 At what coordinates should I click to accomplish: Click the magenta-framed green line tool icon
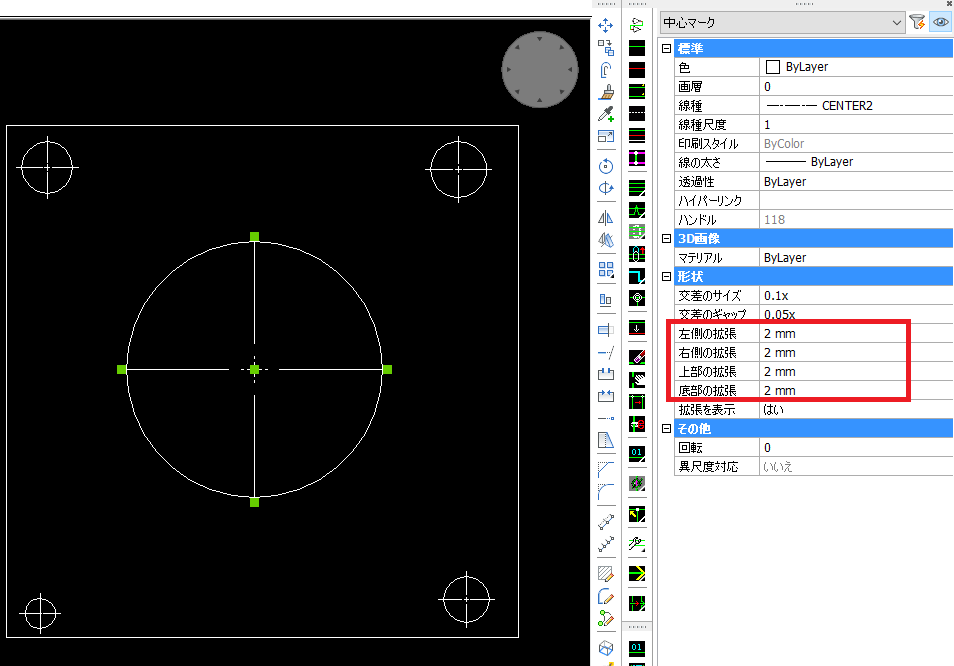point(637,158)
